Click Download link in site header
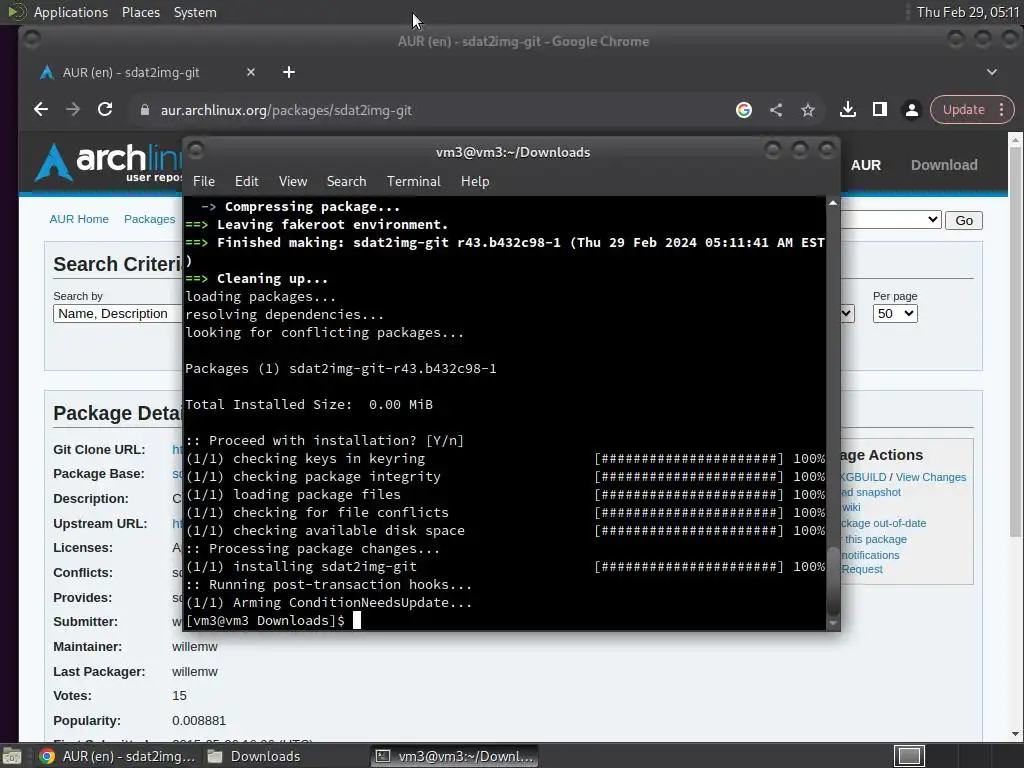 pyautogui.click(x=944, y=165)
